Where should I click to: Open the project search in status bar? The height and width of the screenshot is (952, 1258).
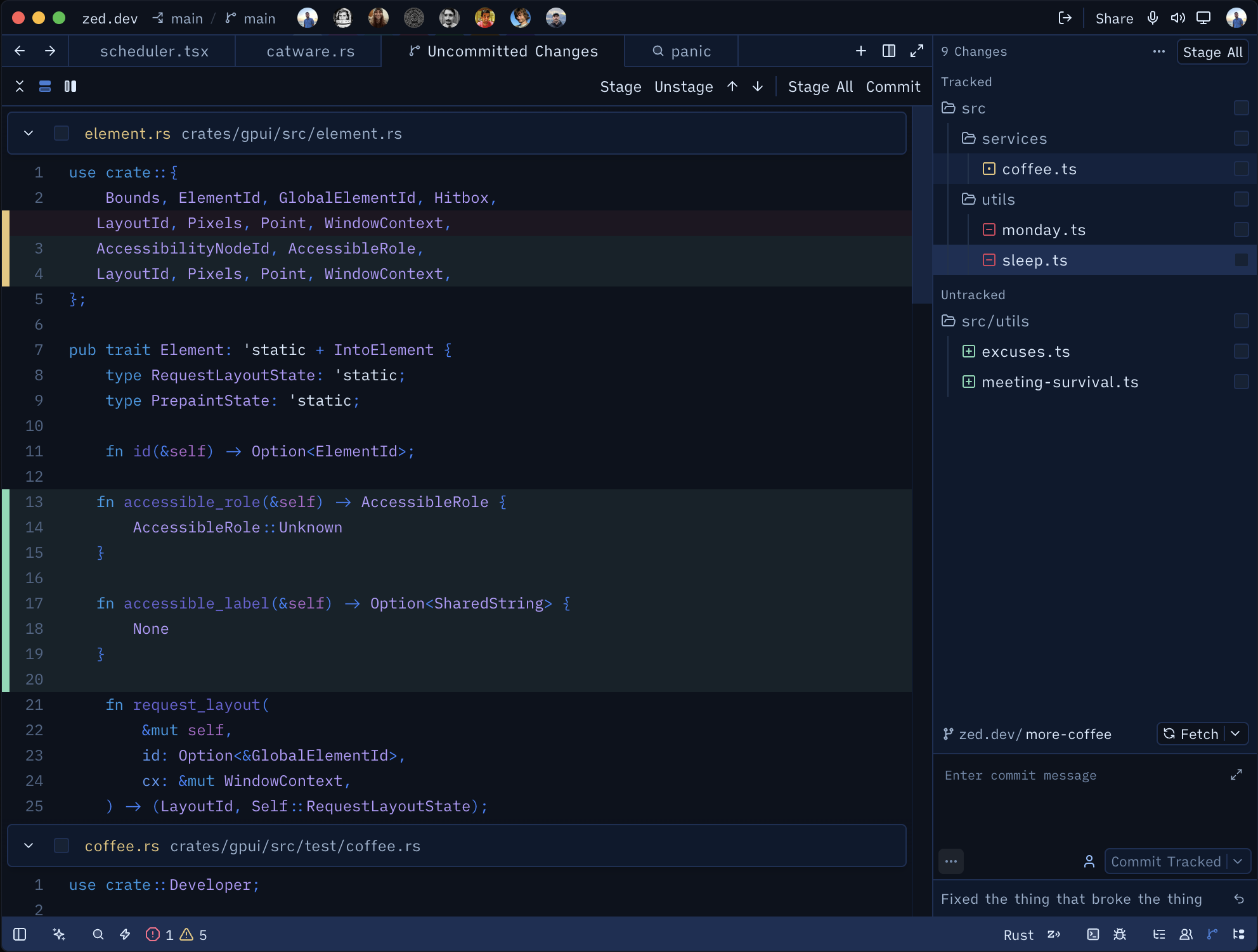(x=98, y=934)
